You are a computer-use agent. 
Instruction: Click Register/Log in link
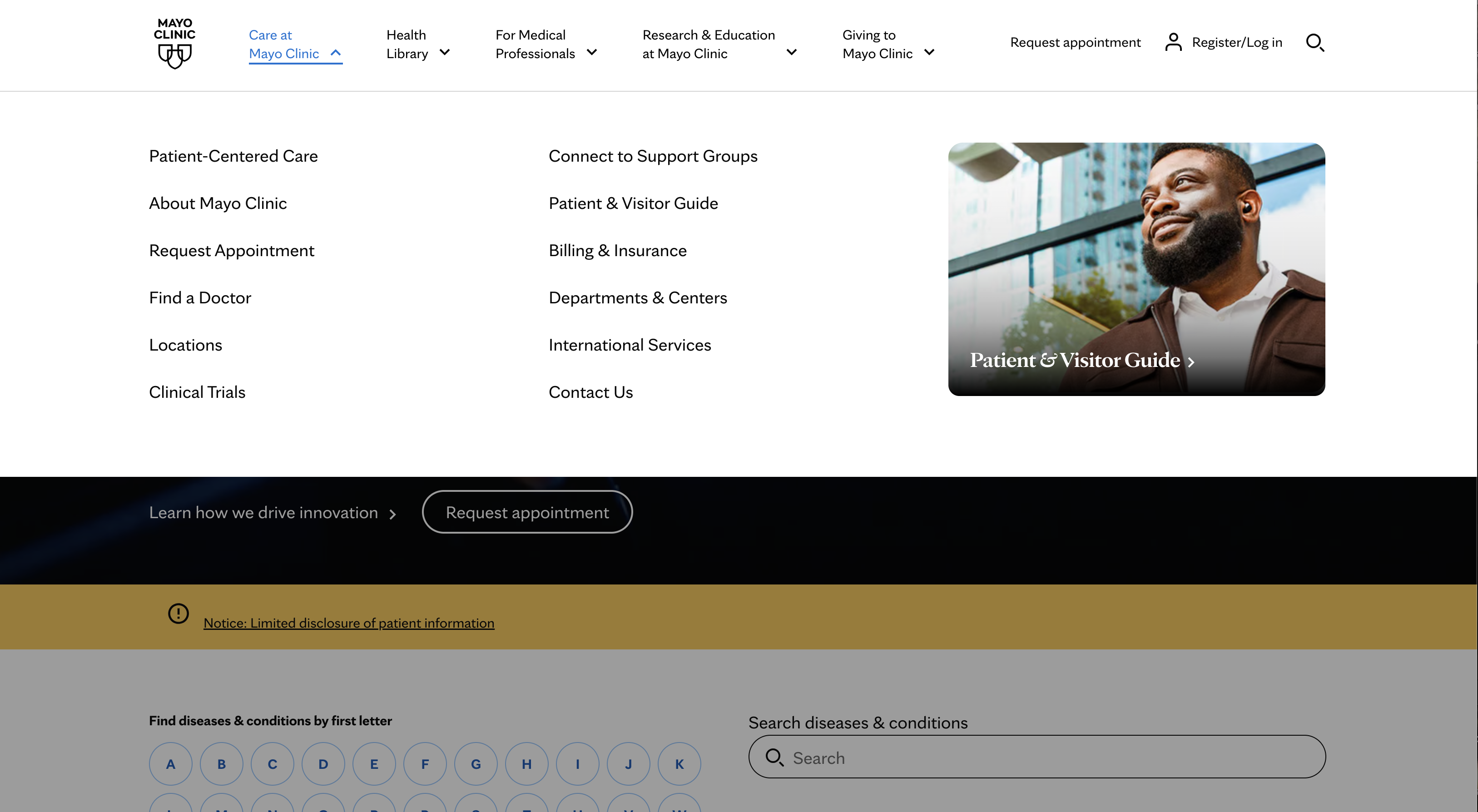[x=1236, y=43]
